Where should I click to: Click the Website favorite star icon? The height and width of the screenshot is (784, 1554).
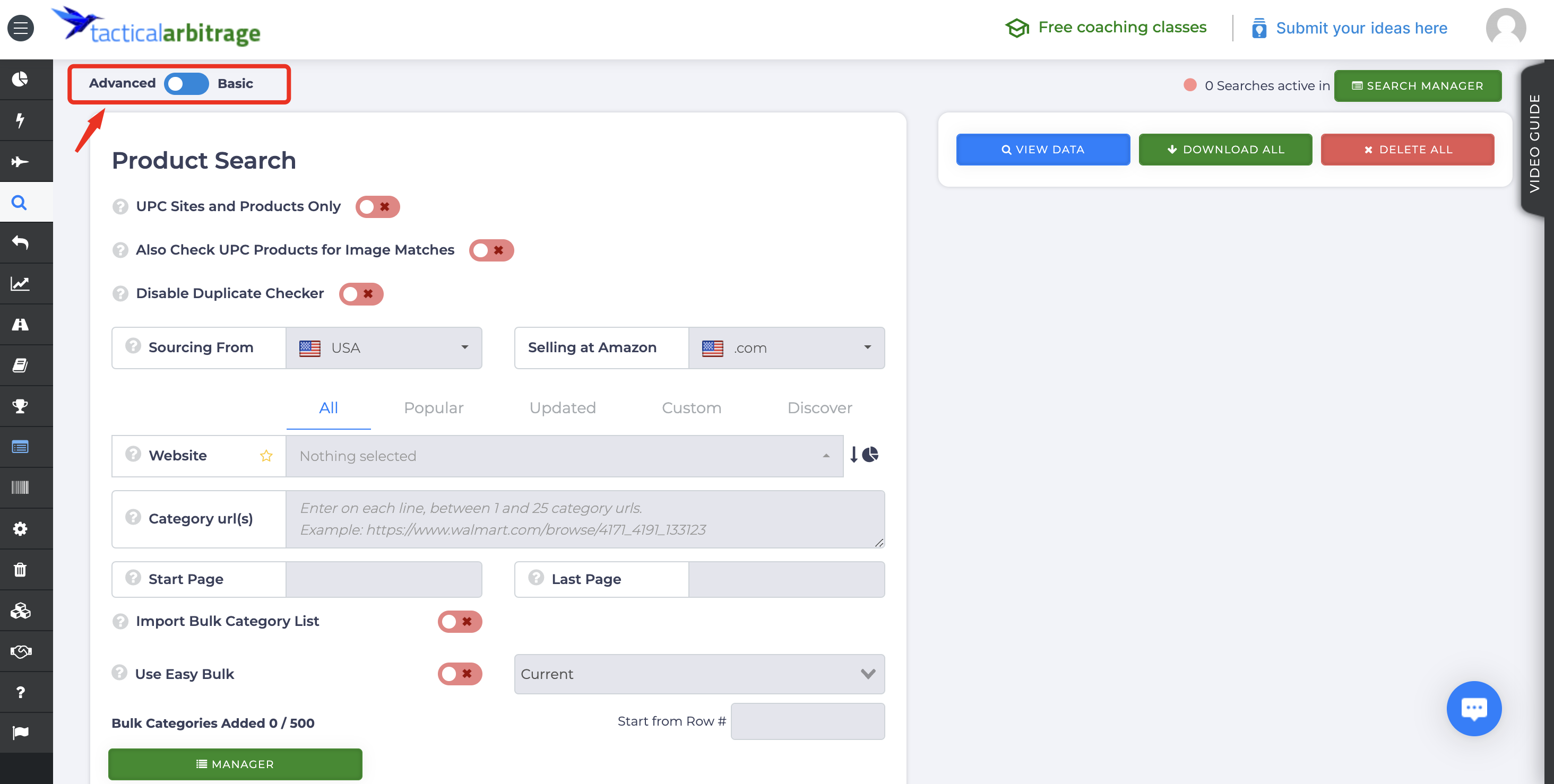266,456
